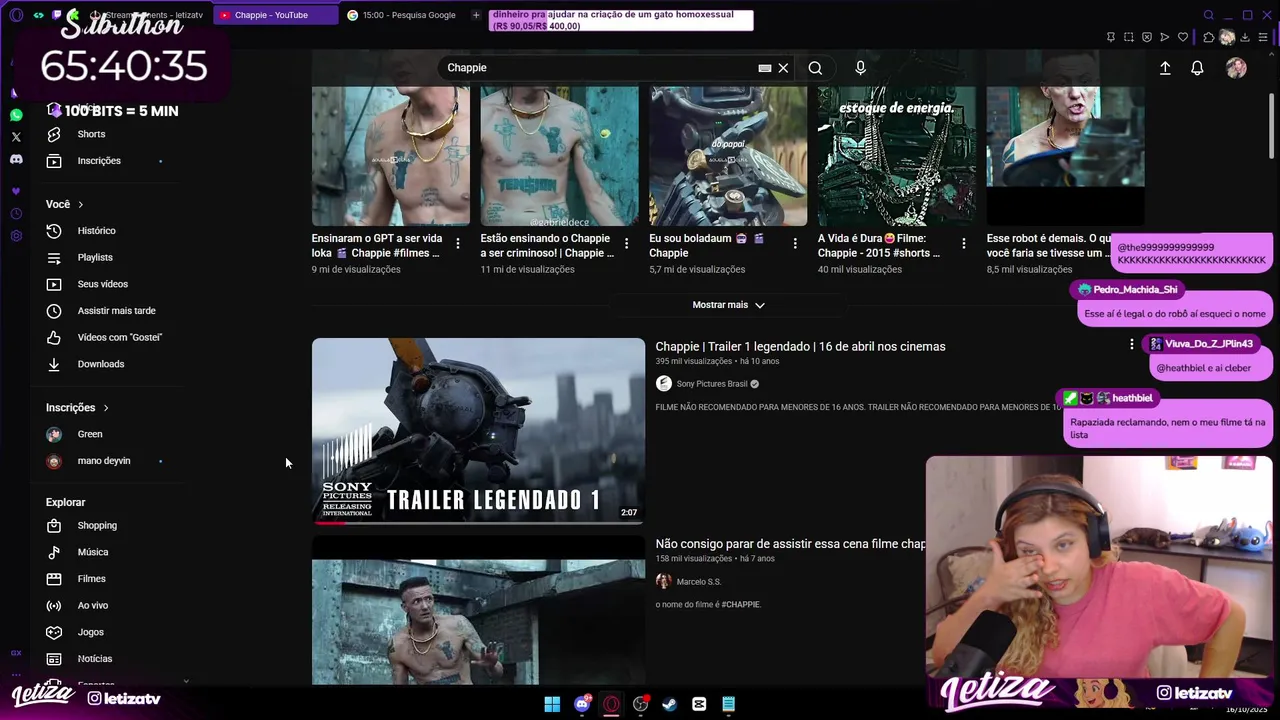The height and width of the screenshot is (720, 1280).
Task: Open browser downloads icon in toolbar
Action: coord(1245,37)
